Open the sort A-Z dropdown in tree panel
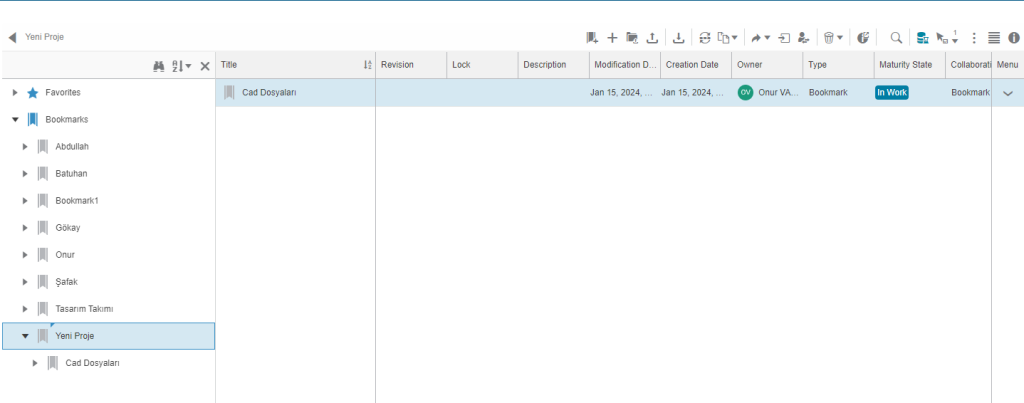1024x403 pixels. tap(181, 66)
